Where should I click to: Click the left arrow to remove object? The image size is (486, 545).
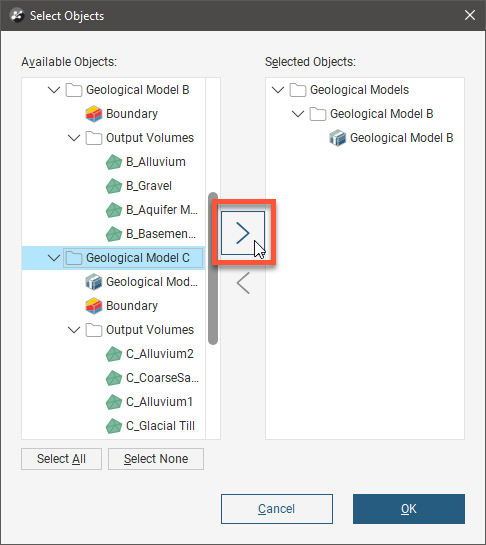pos(243,283)
